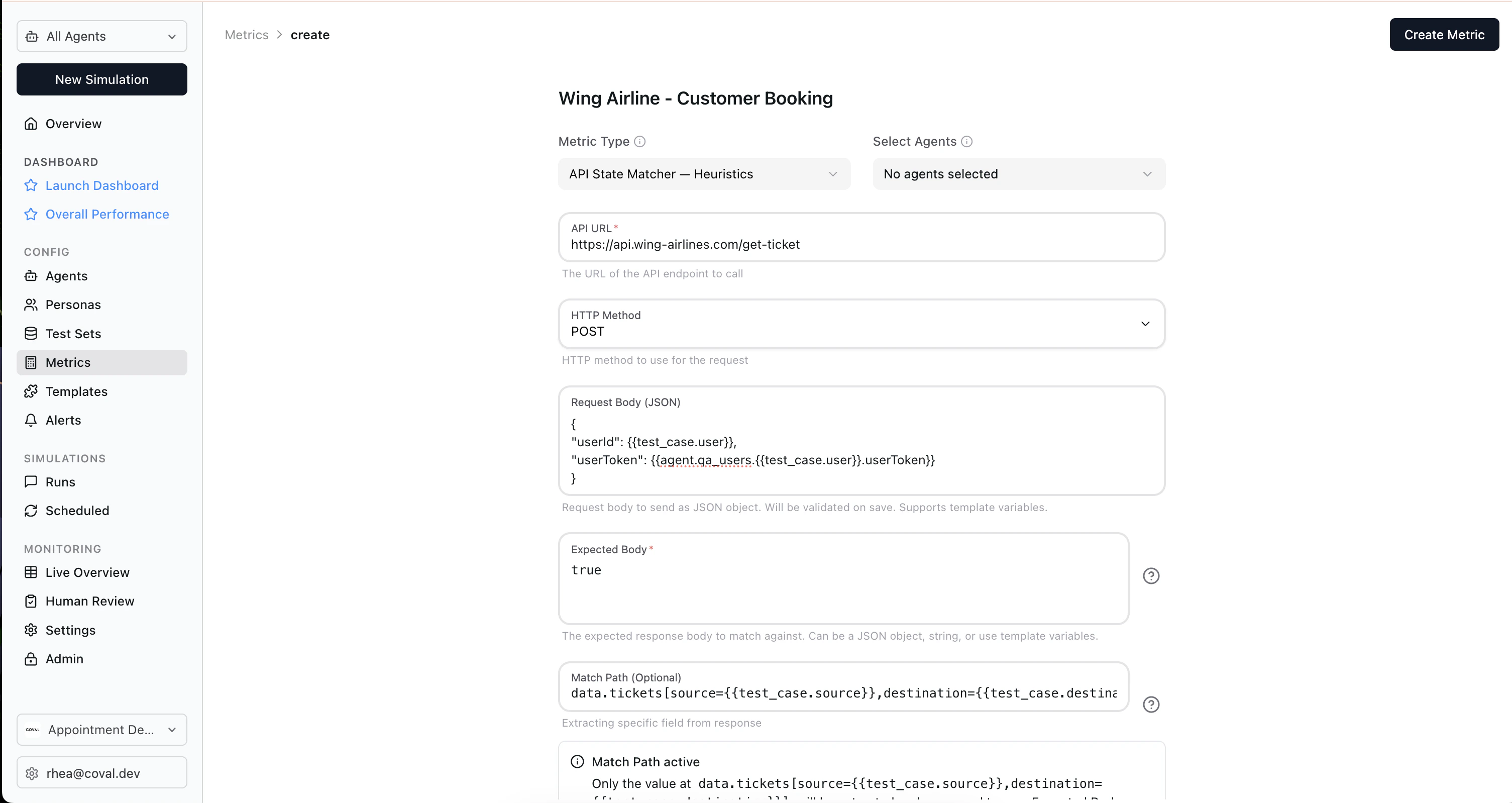The height and width of the screenshot is (803, 1512).
Task: Click the Scheduled refresh icon
Action: tap(31, 511)
